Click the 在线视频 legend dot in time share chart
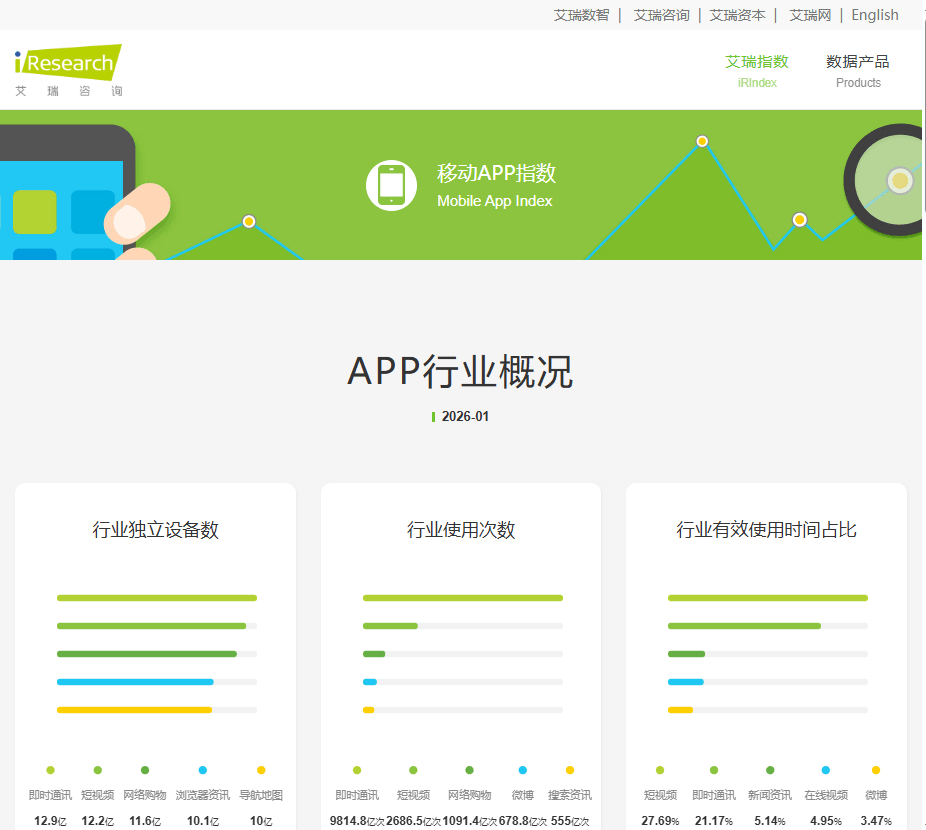926x830 pixels. [x=824, y=771]
